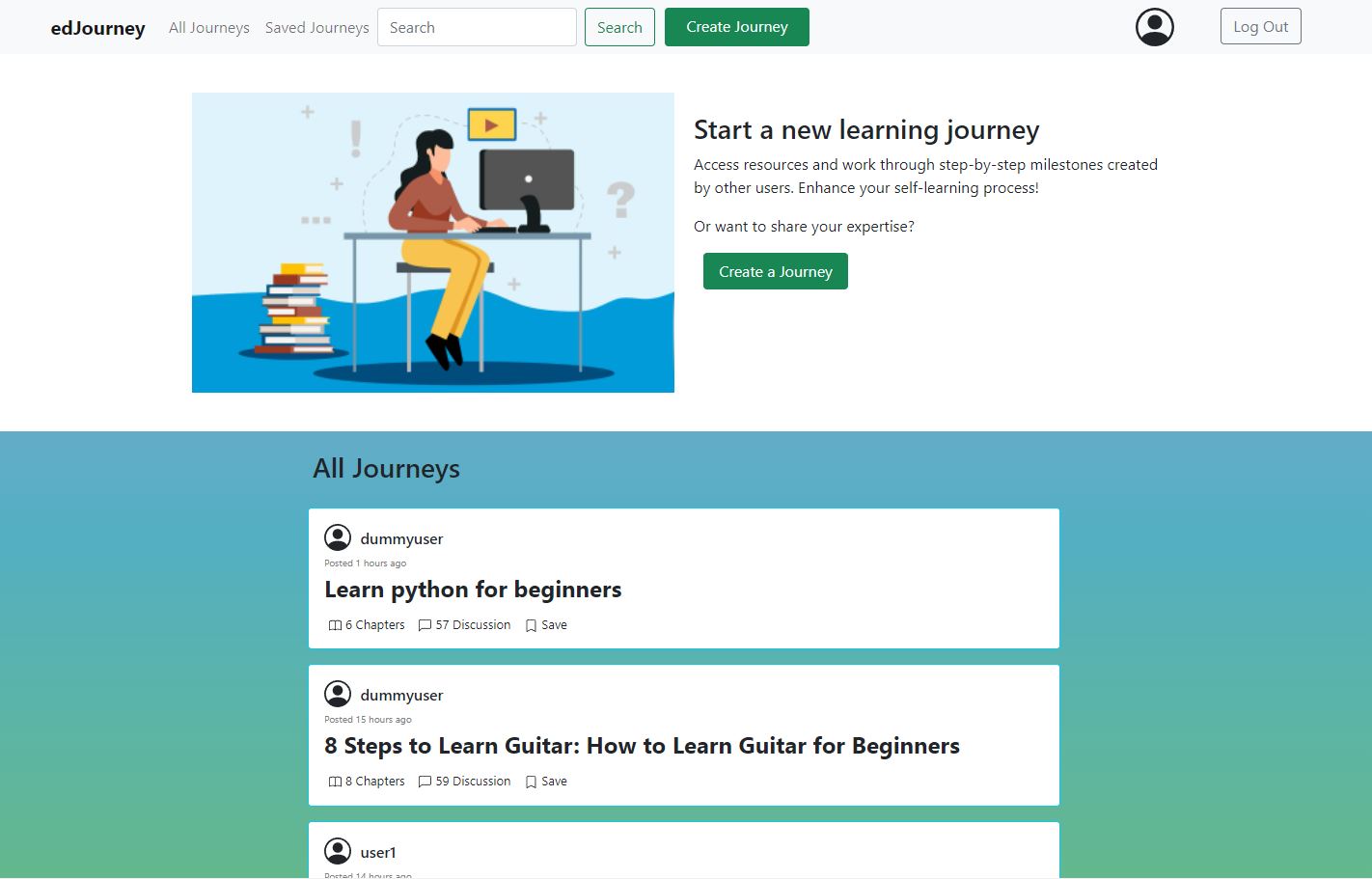Image resolution: width=1372 pixels, height=879 pixels.
Task: Click the All Journeys section heading
Action: tap(386, 469)
